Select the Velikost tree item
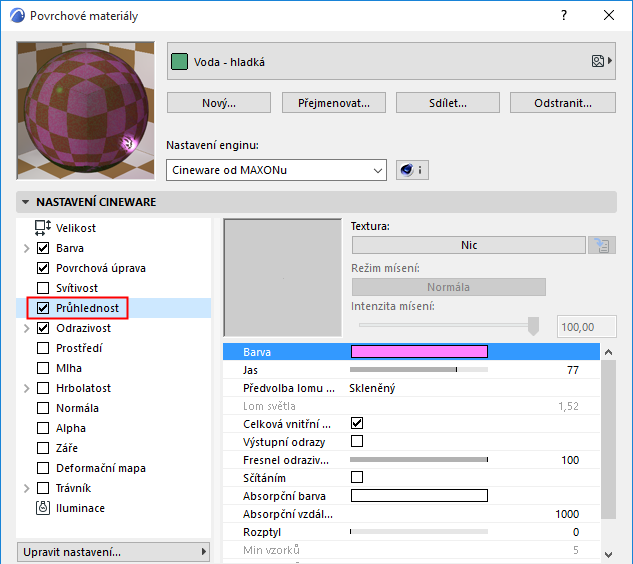The image size is (633, 564). [x=76, y=228]
